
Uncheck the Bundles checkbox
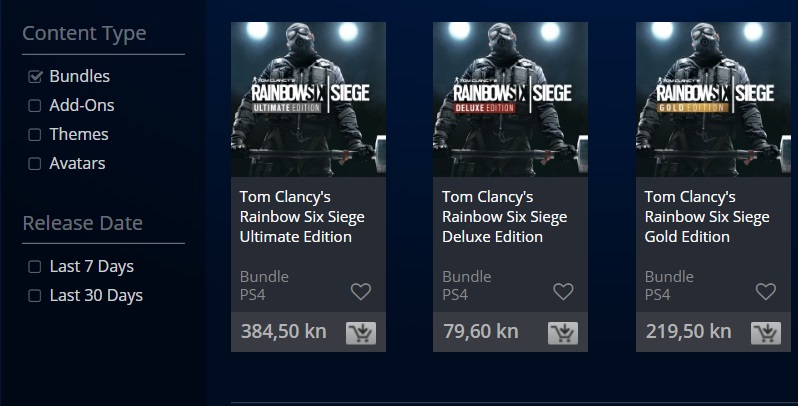pos(35,77)
